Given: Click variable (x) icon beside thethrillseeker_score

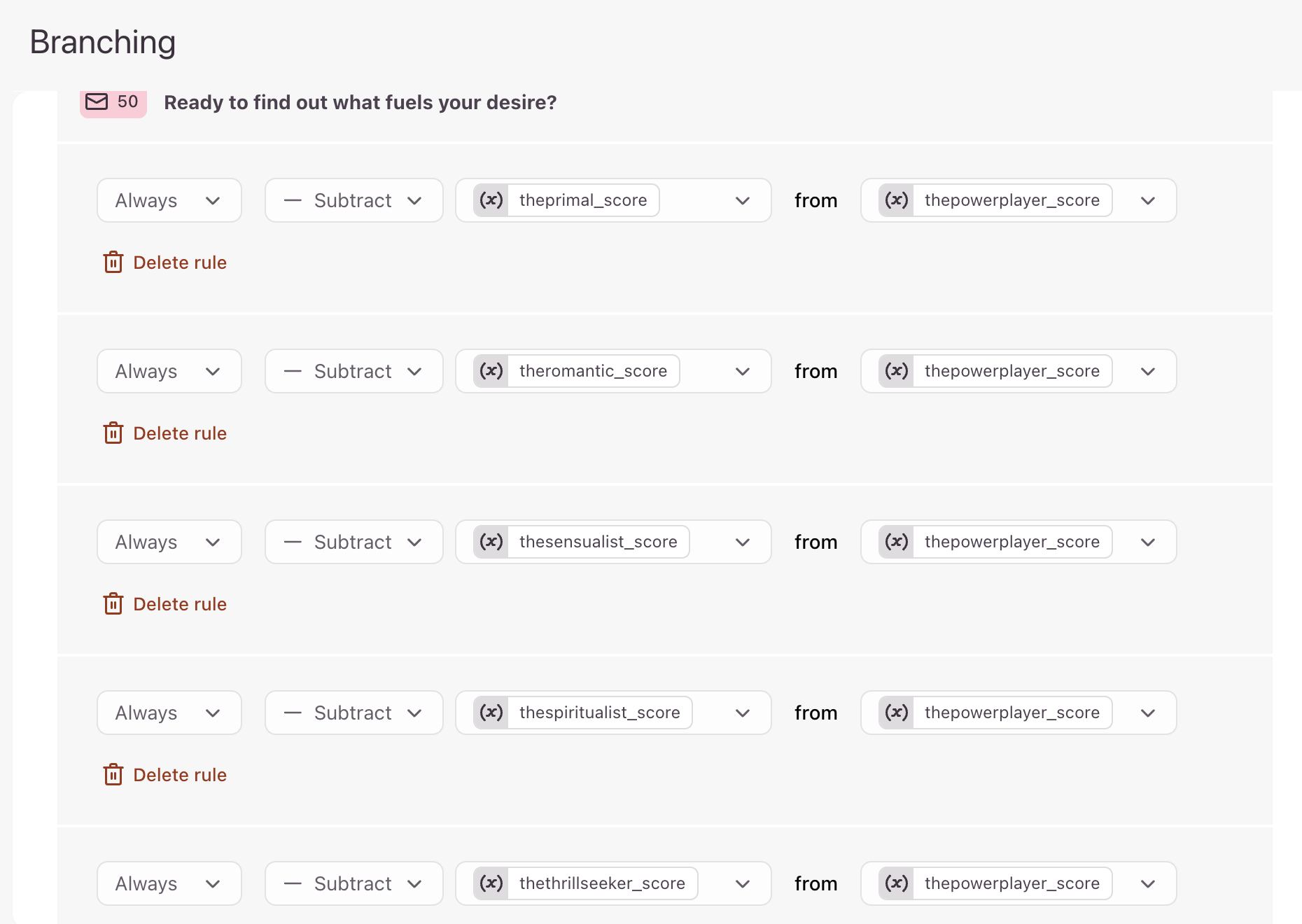Looking at the screenshot, I should click(x=491, y=883).
